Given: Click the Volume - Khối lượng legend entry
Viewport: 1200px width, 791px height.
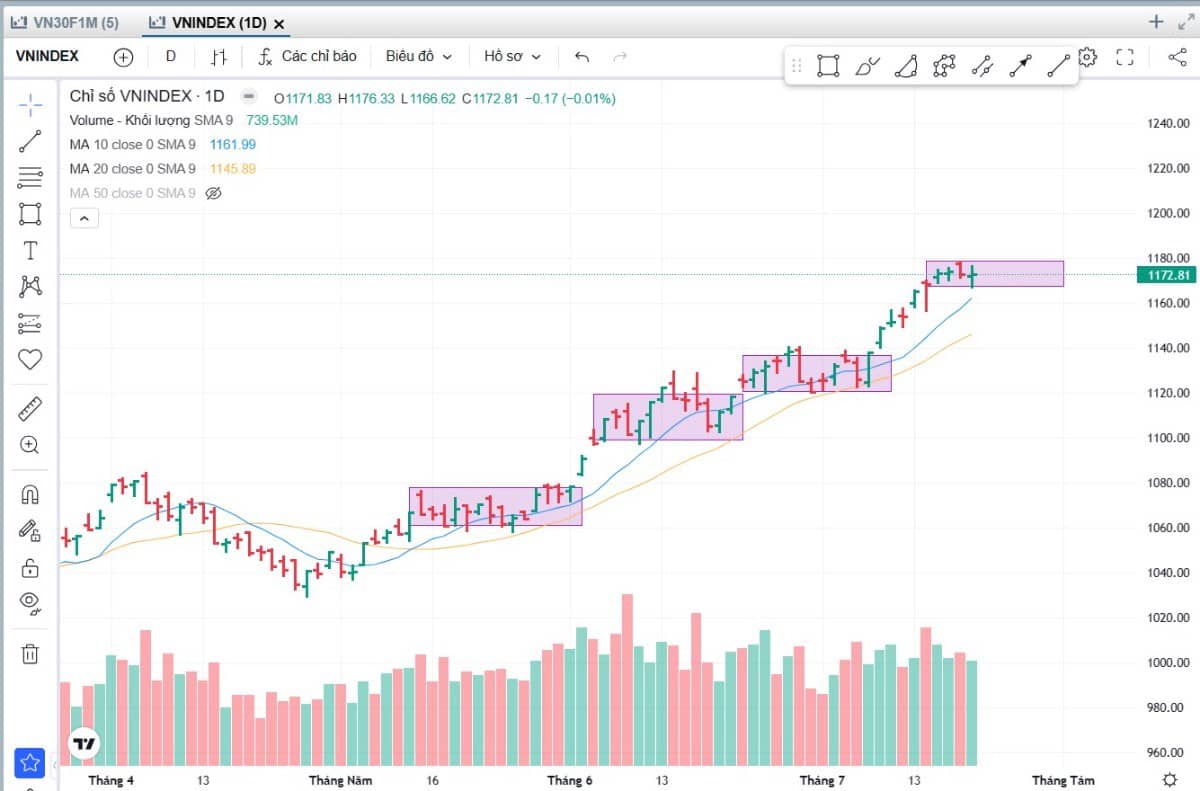Looking at the screenshot, I should 151,121.
